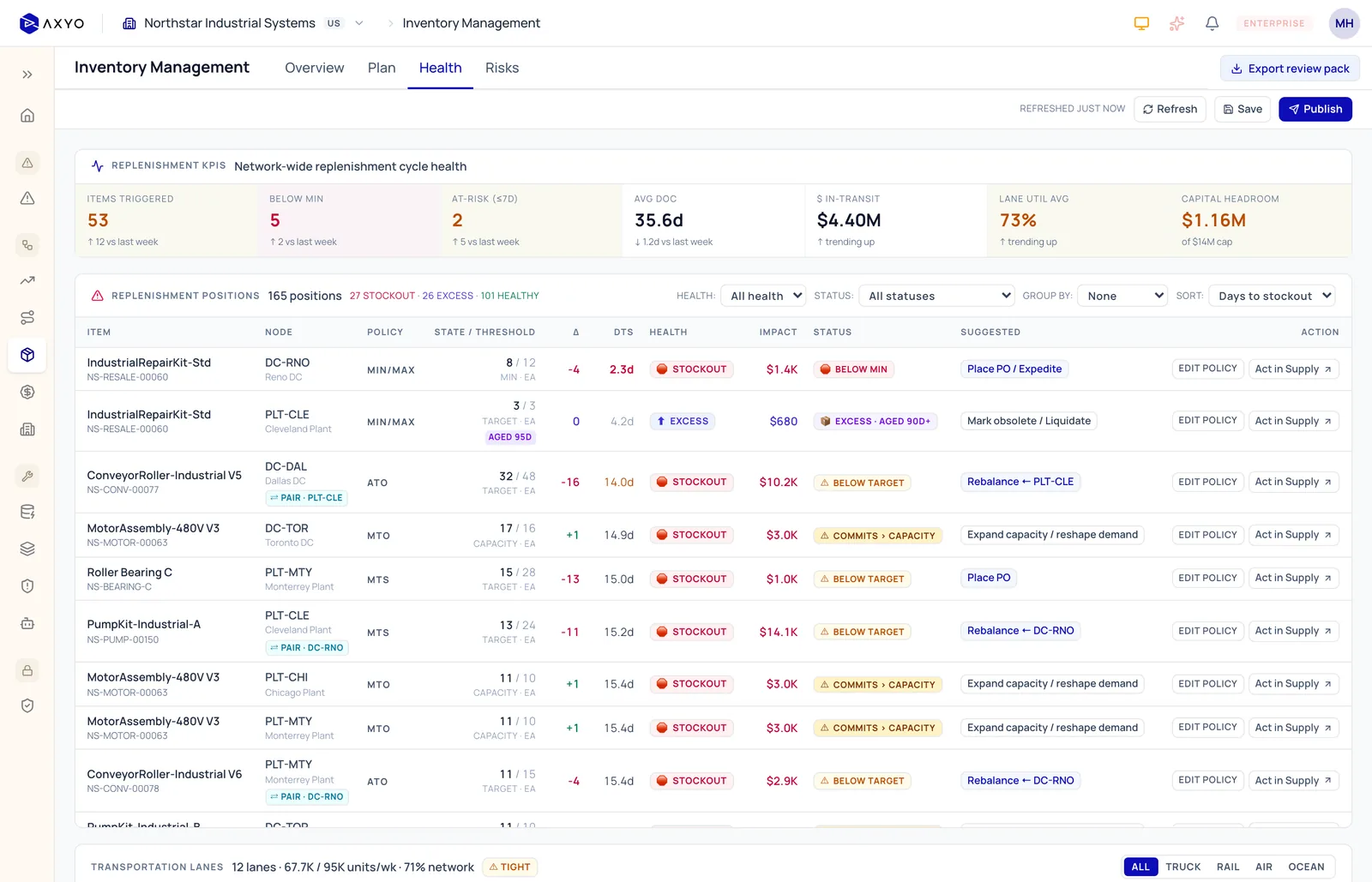
Task: Open the sparkles AI assistant icon
Action: tap(1176, 23)
